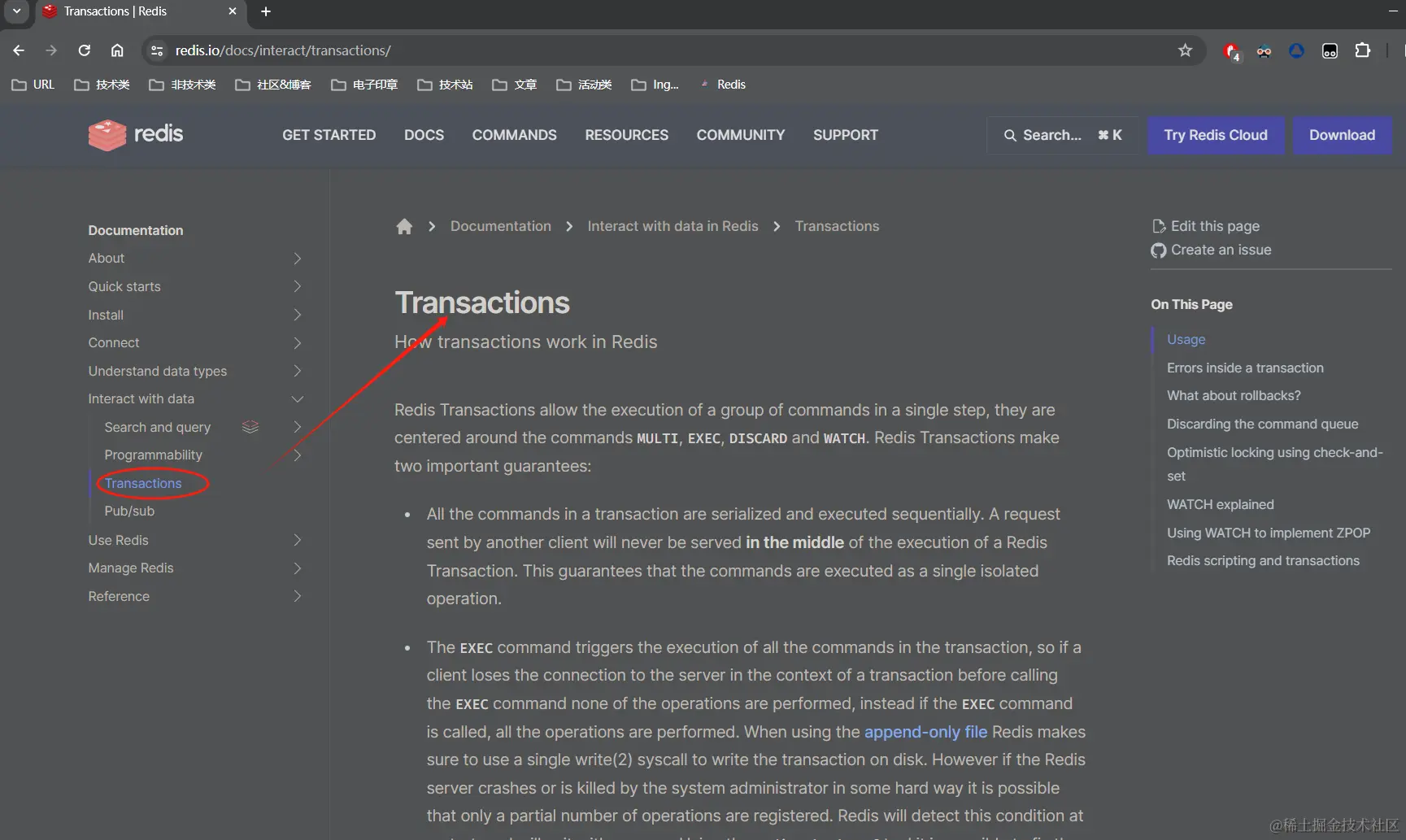Jump to Using WATCH to implement ZPOP
The height and width of the screenshot is (840, 1406).
1268,533
